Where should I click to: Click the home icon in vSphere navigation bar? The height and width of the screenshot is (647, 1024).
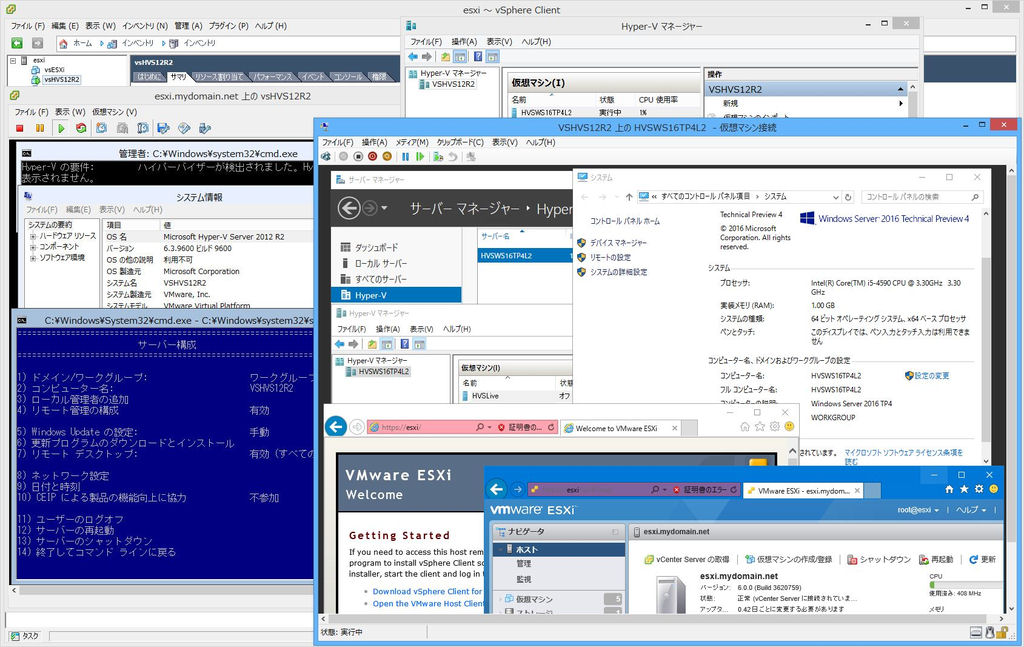(x=63, y=44)
